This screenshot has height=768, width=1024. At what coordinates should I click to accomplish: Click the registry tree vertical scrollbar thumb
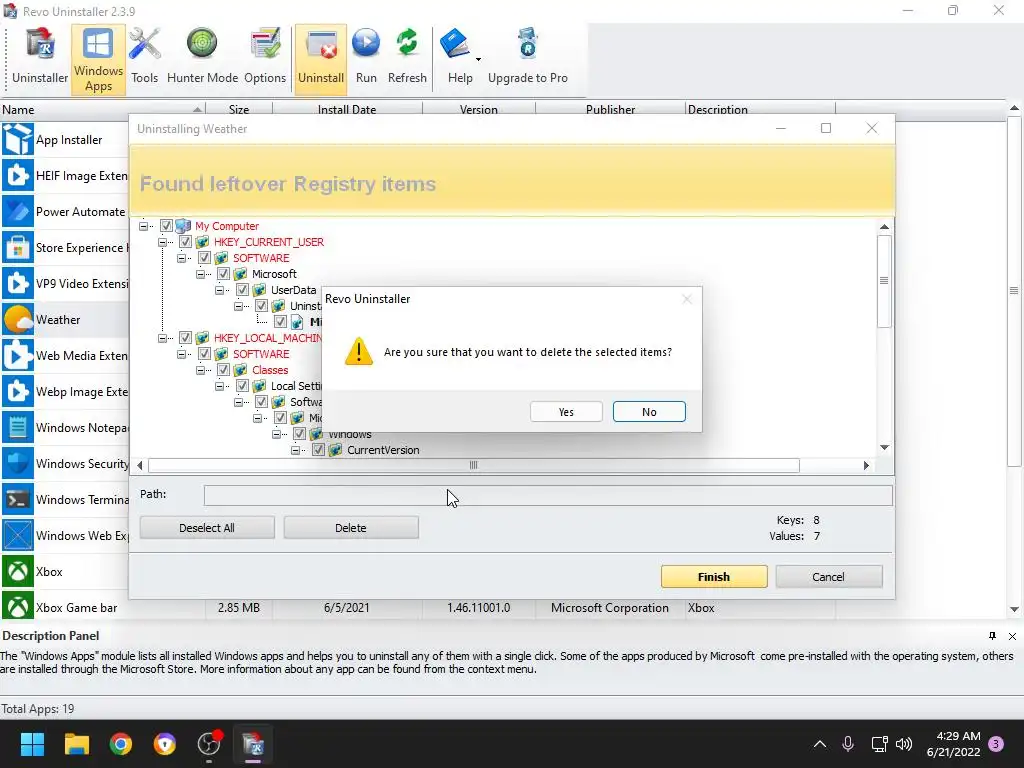point(884,281)
